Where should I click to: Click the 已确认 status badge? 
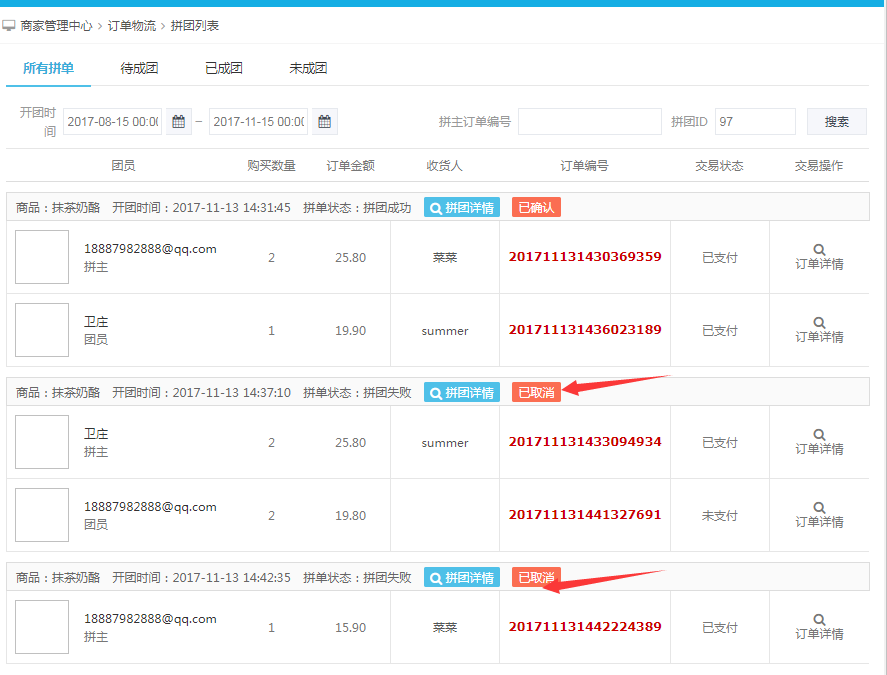pos(536,208)
